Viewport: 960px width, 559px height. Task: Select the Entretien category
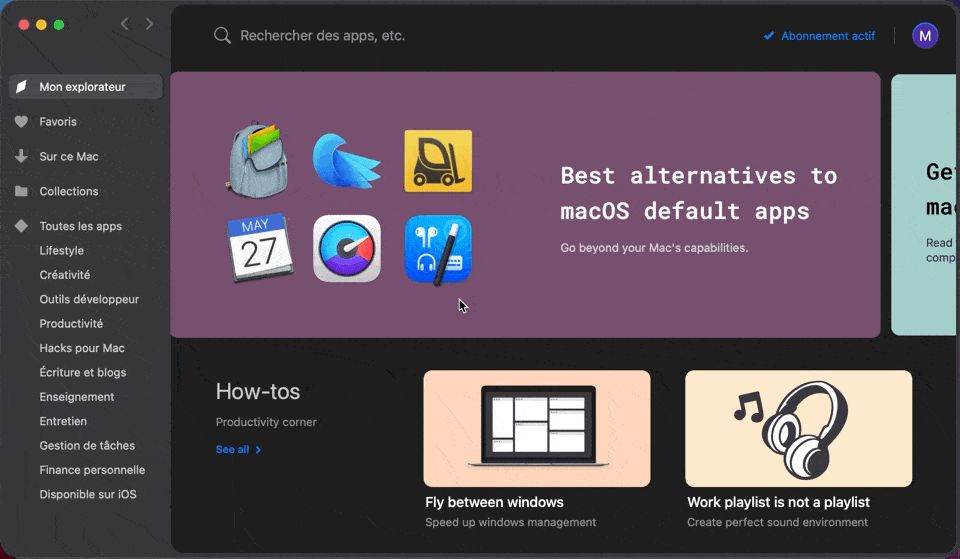pyautogui.click(x=63, y=421)
